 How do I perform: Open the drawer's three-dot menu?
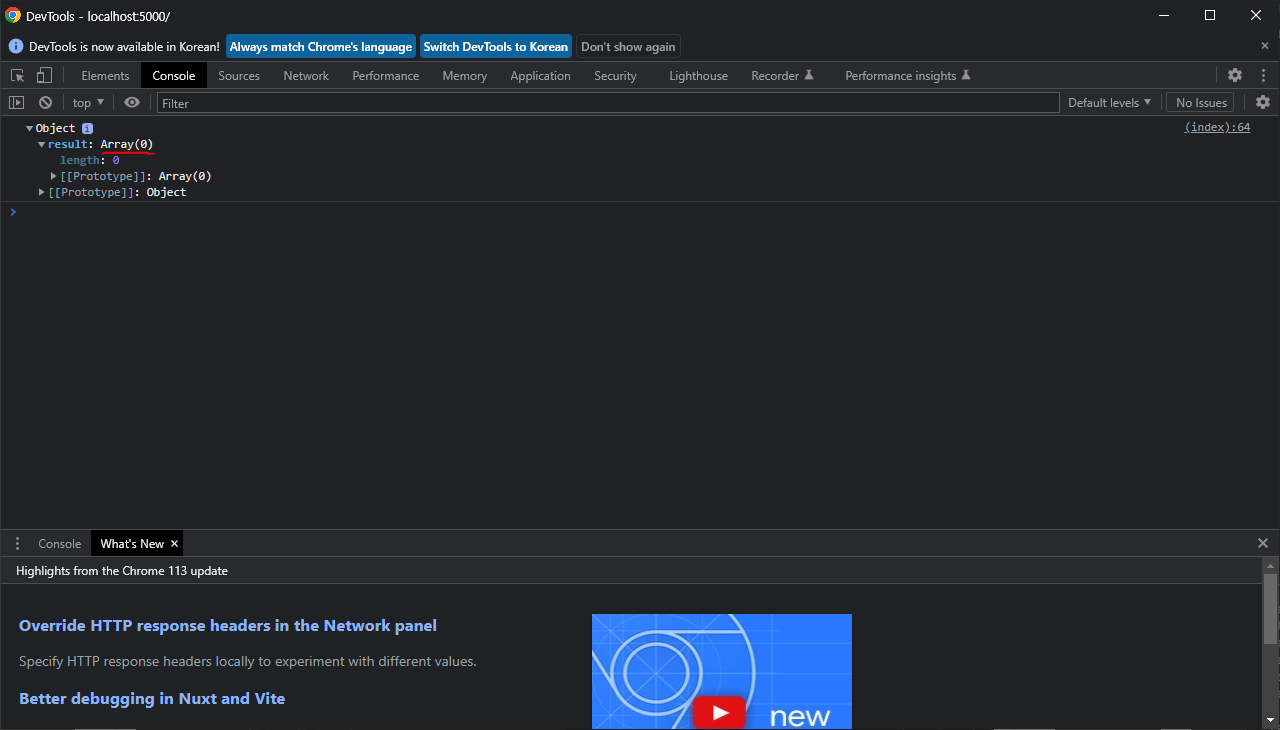(17, 544)
